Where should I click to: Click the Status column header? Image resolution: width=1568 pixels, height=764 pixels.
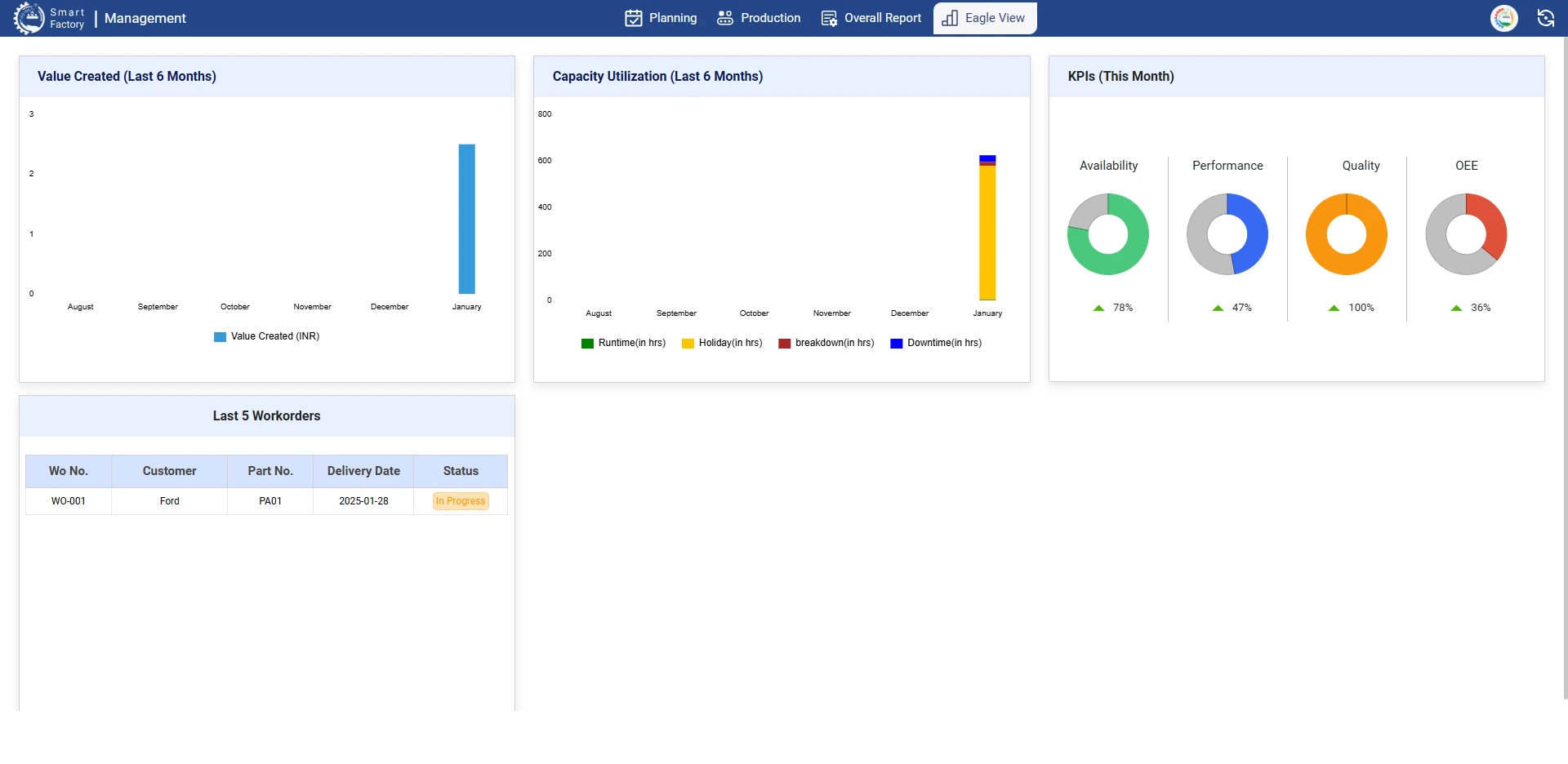pos(461,471)
